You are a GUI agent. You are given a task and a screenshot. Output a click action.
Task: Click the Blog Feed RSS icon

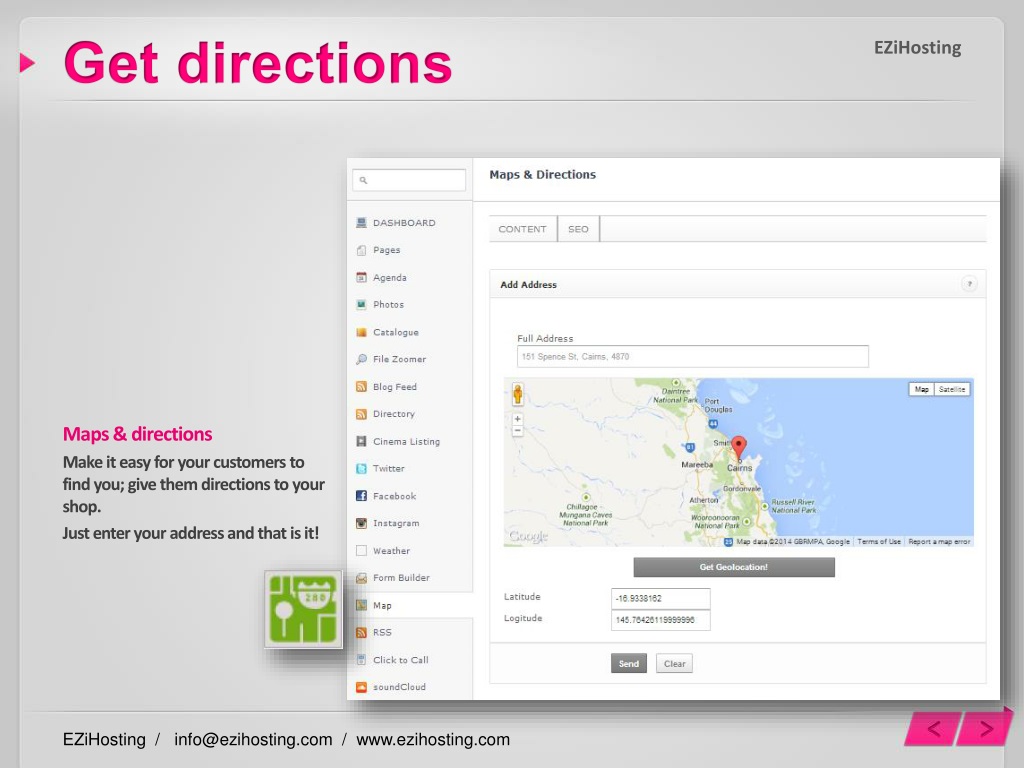[361, 387]
